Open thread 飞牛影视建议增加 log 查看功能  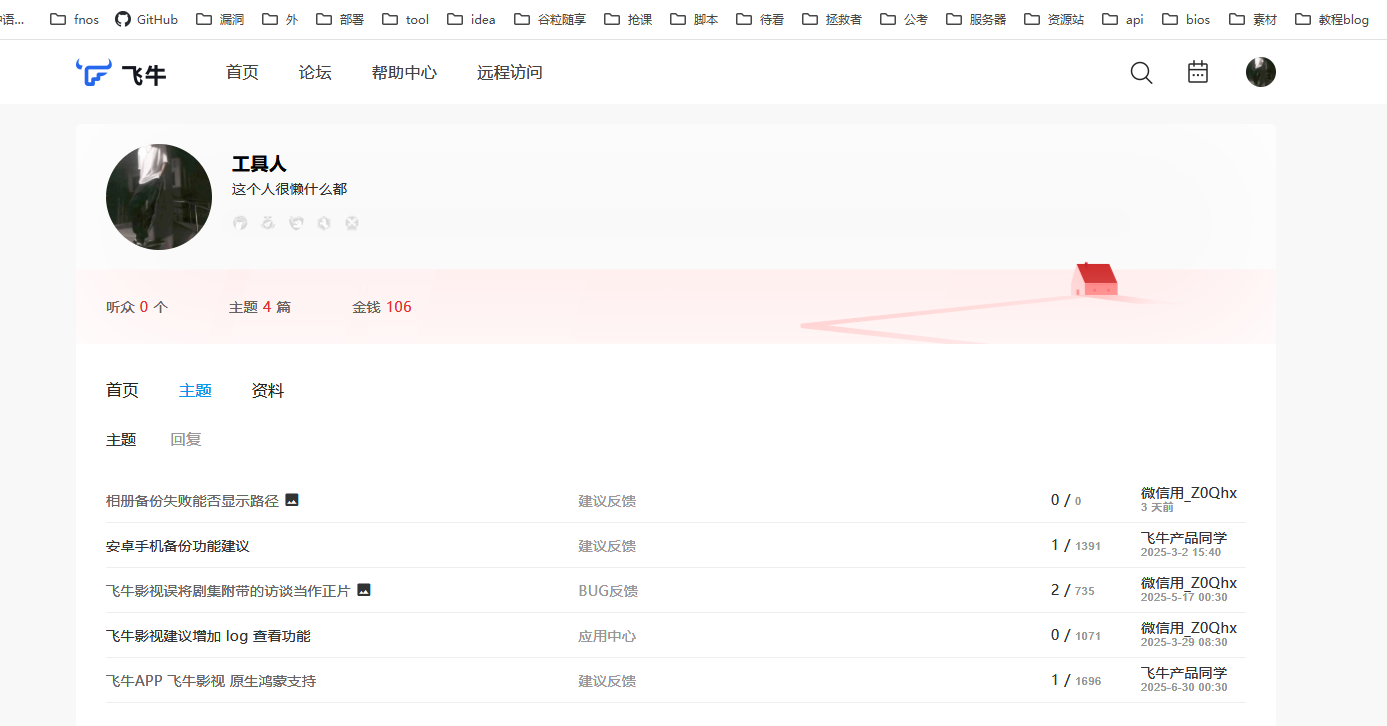208,636
